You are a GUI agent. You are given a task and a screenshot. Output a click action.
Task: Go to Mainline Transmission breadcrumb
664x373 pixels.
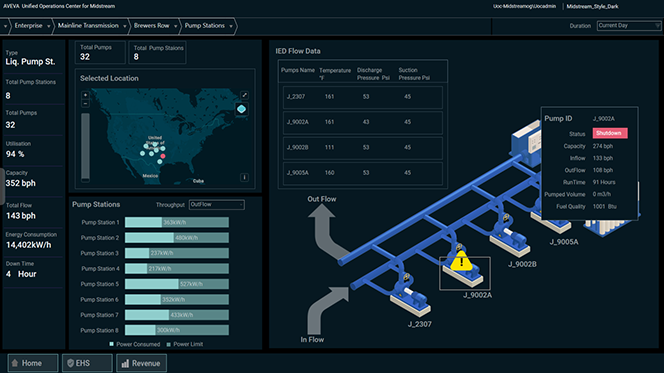pyautogui.click(x=88, y=26)
